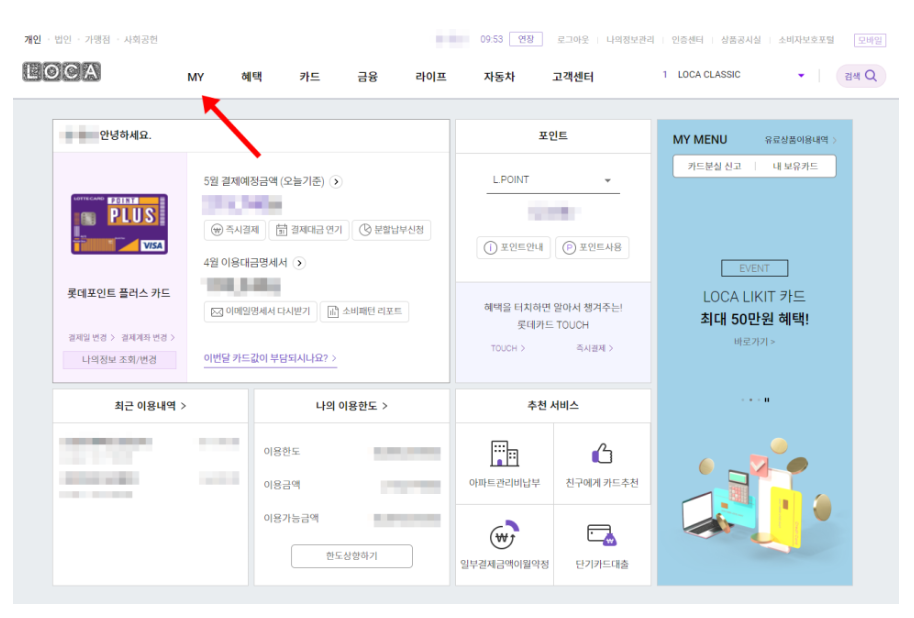Click the 즉시결제 button
The image size is (914, 618).
point(235,230)
